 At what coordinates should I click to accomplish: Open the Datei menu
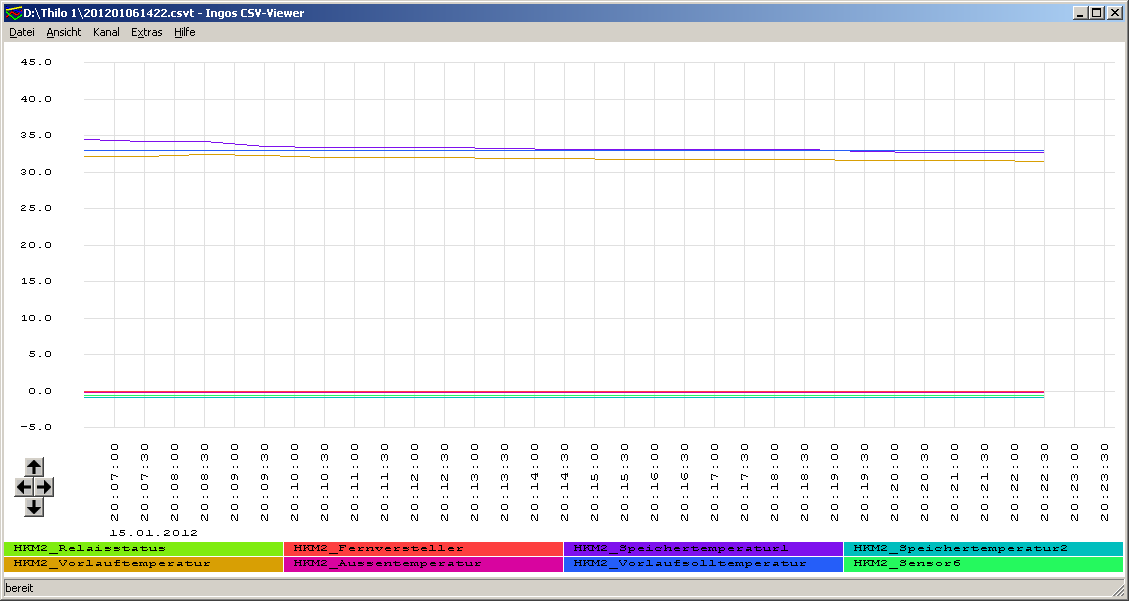point(22,32)
